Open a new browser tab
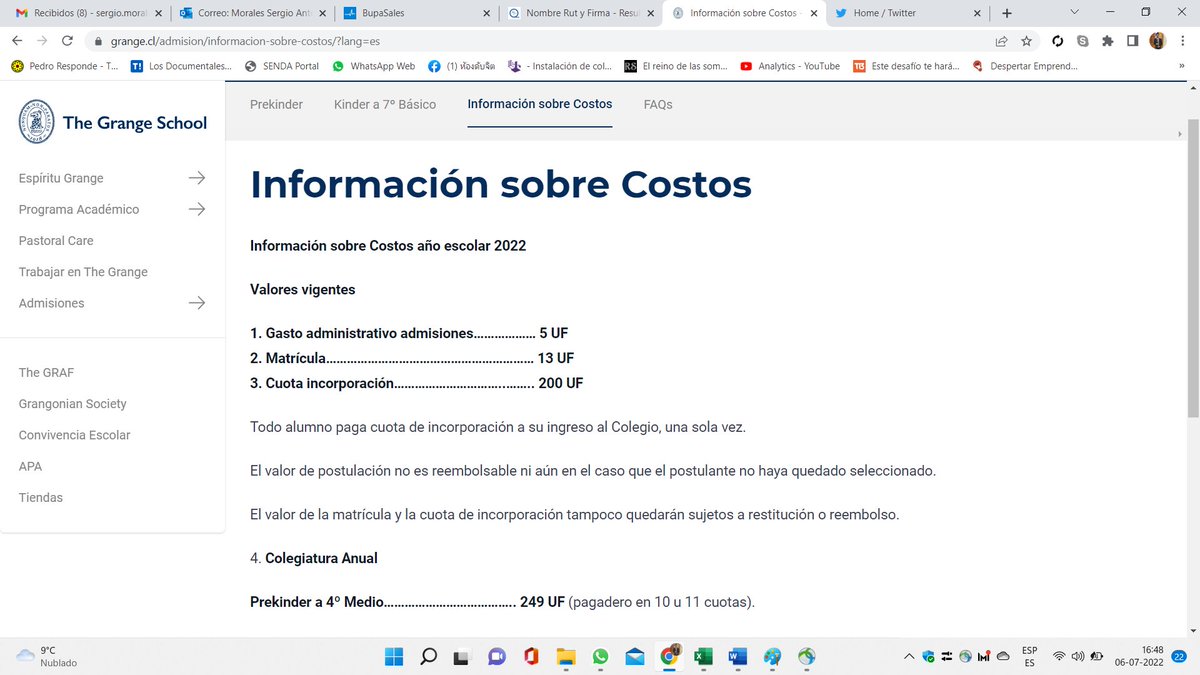 [1007, 13]
